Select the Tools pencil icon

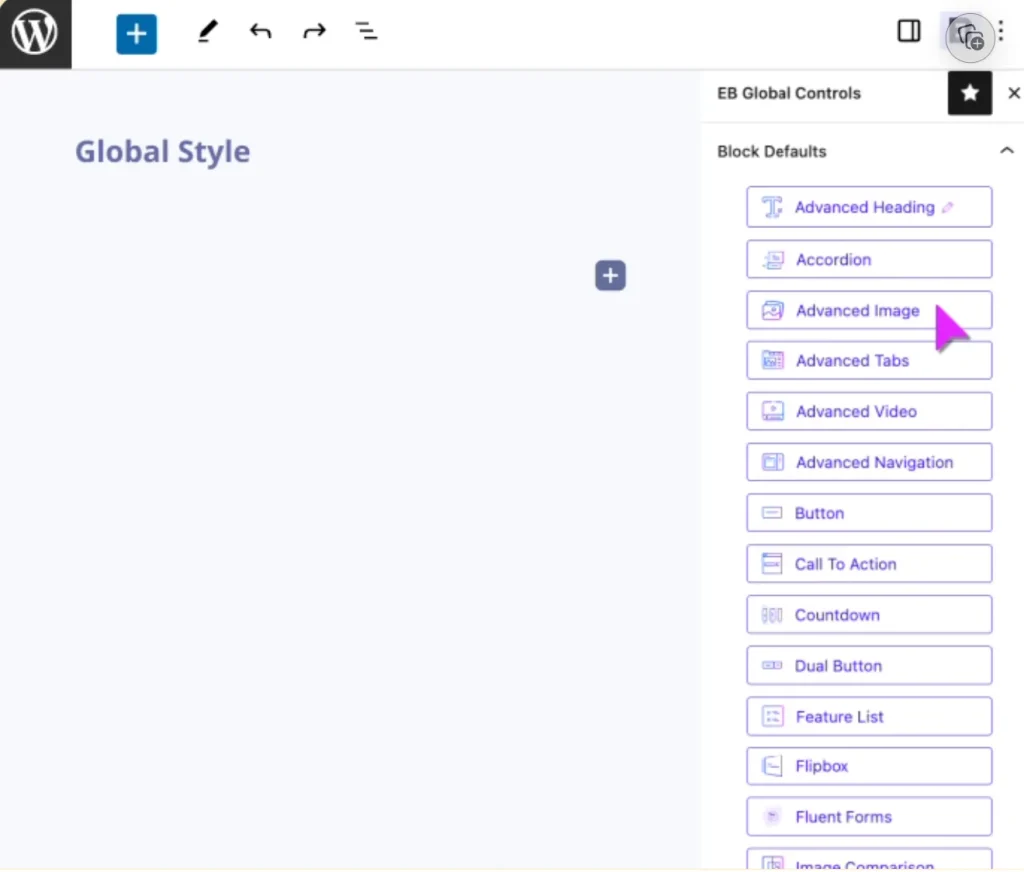(x=207, y=31)
